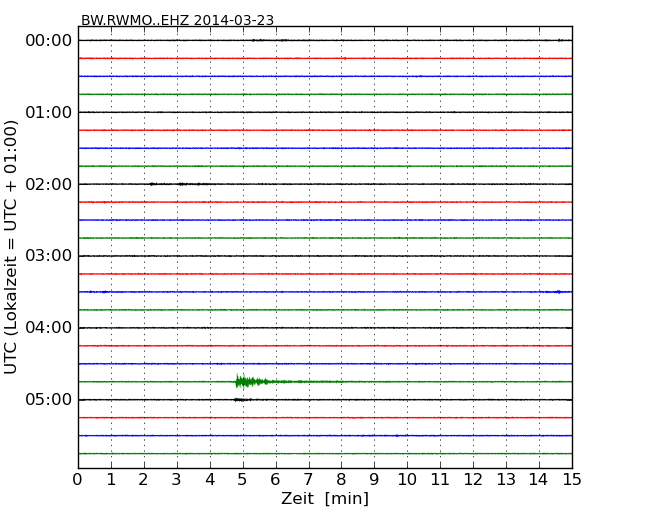
Task: Click the 04:00 time label
Action: (49, 328)
